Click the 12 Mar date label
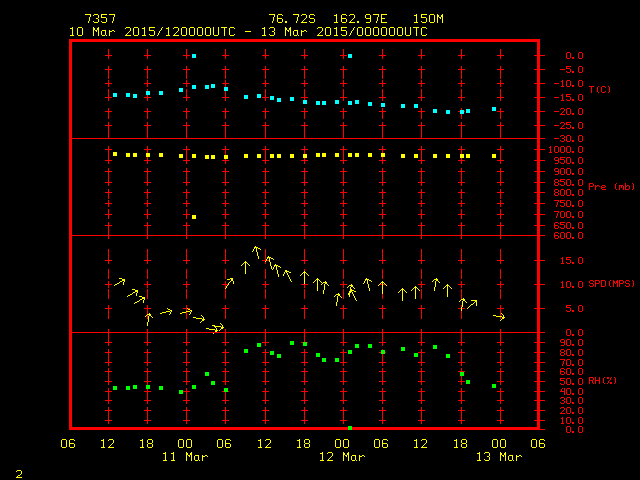The height and width of the screenshot is (480, 640). [x=341, y=457]
